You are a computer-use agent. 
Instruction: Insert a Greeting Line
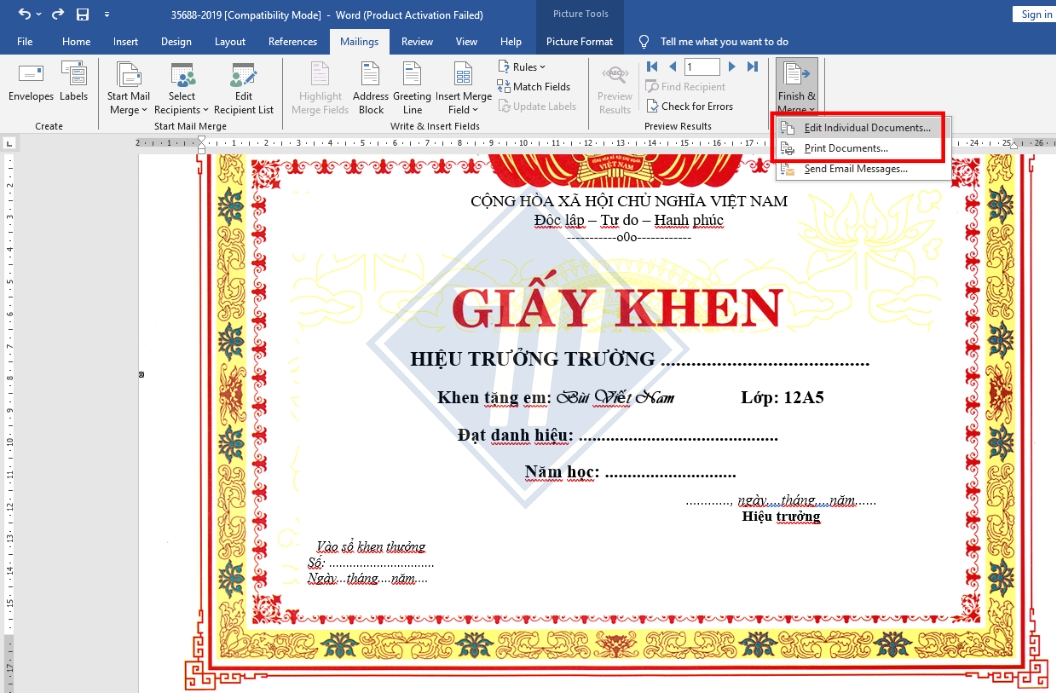[x=411, y=88]
